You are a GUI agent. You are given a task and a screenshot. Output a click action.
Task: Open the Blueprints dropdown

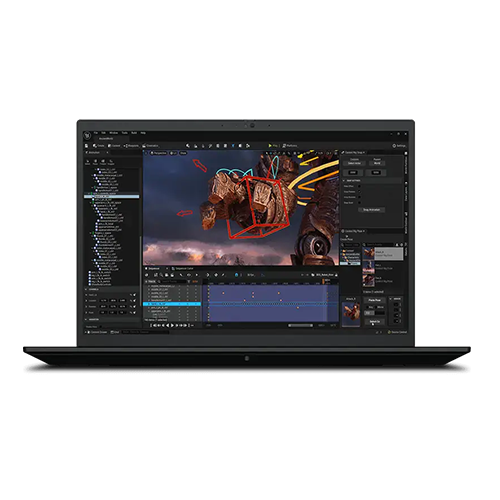[x=131, y=146]
